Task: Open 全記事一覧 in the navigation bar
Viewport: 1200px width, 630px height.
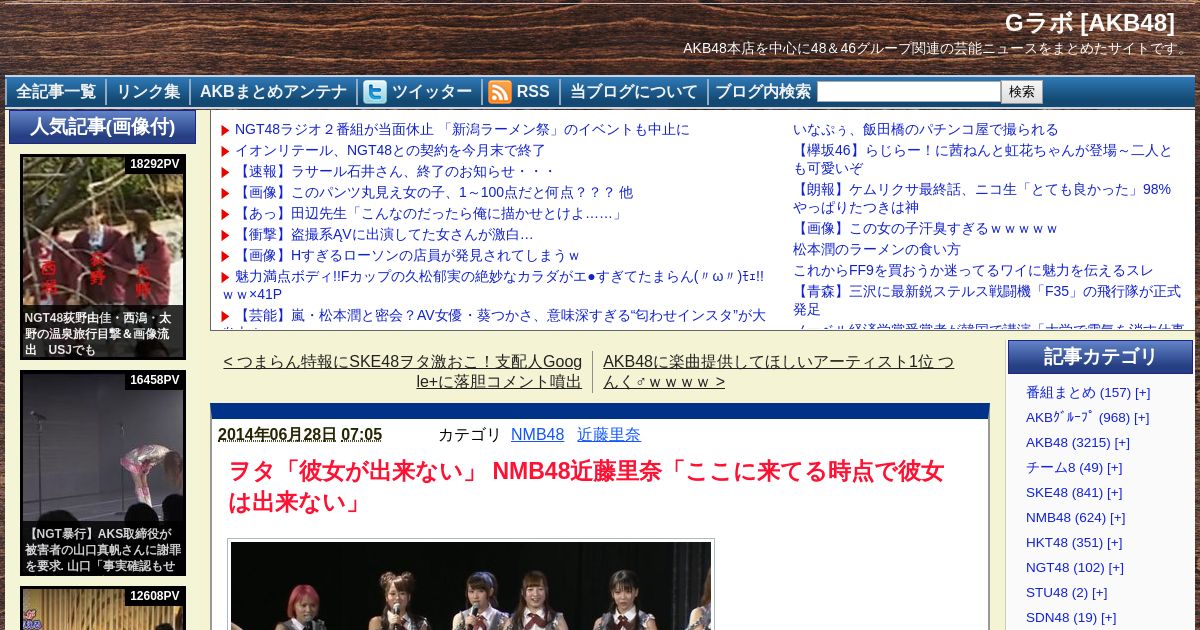Action: [56, 92]
